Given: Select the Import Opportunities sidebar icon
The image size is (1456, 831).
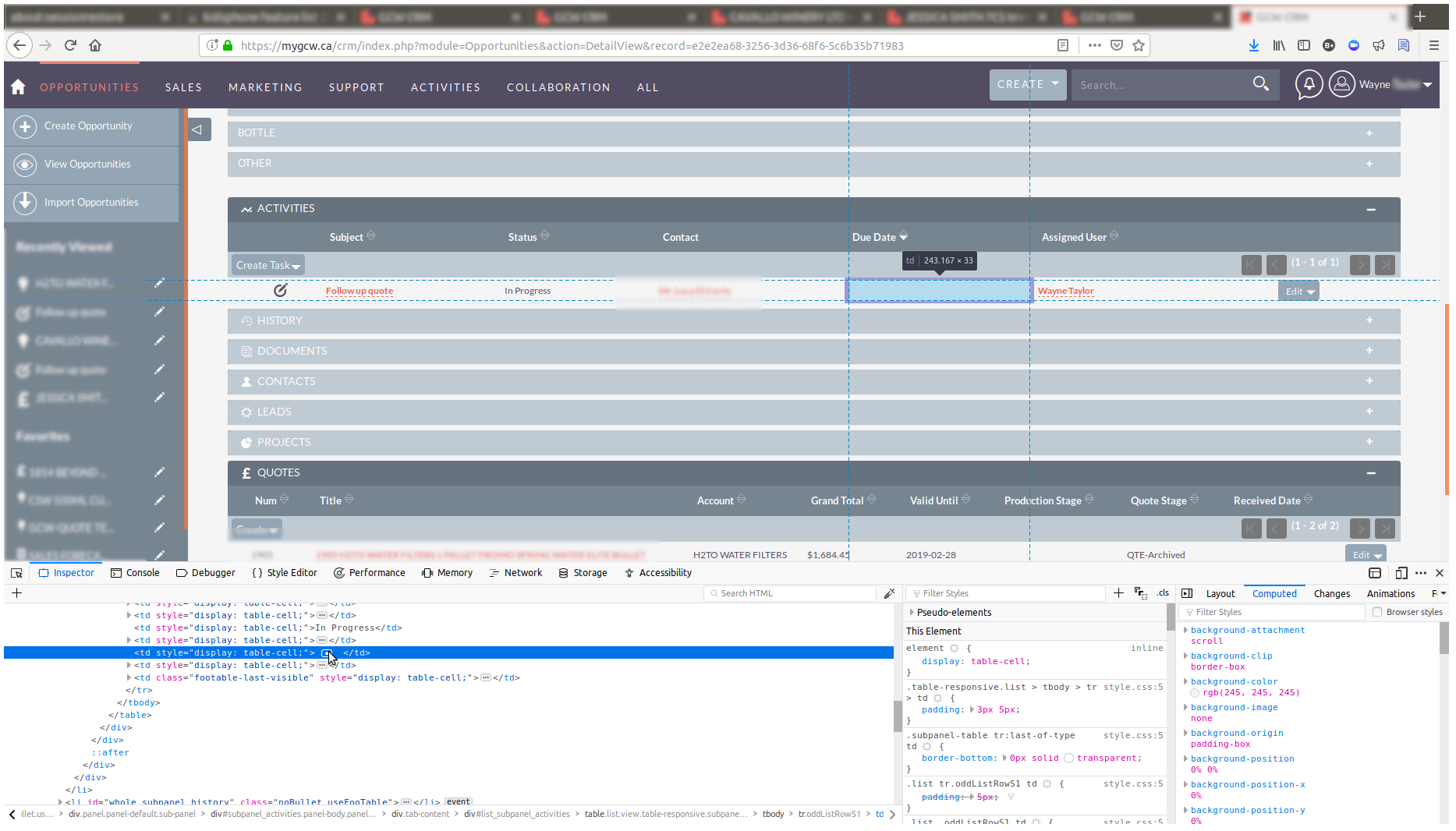Looking at the screenshot, I should coord(24,203).
